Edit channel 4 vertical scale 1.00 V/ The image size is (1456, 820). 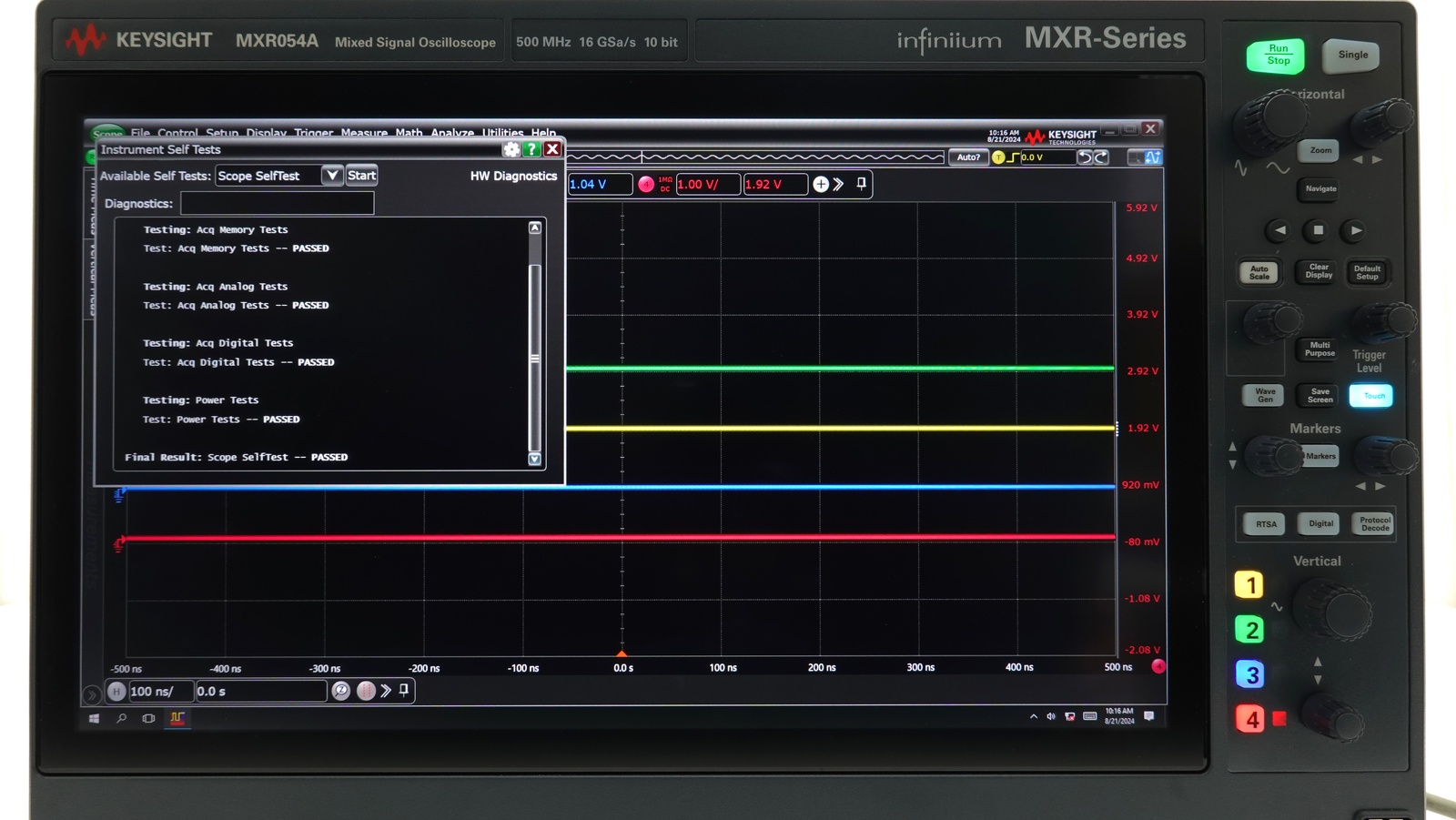pos(708,185)
